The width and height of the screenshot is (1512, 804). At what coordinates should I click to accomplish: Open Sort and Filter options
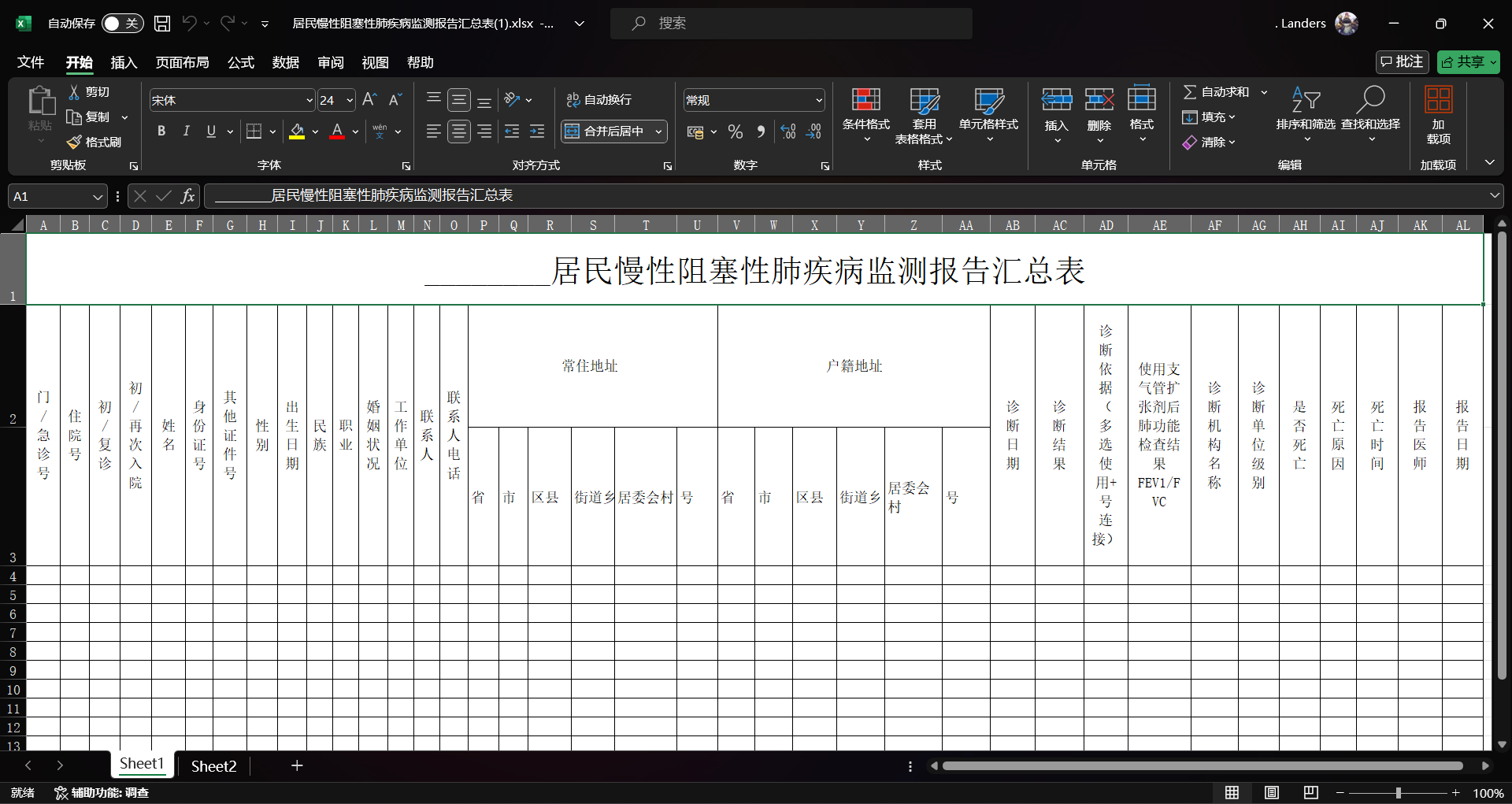coord(1306,115)
